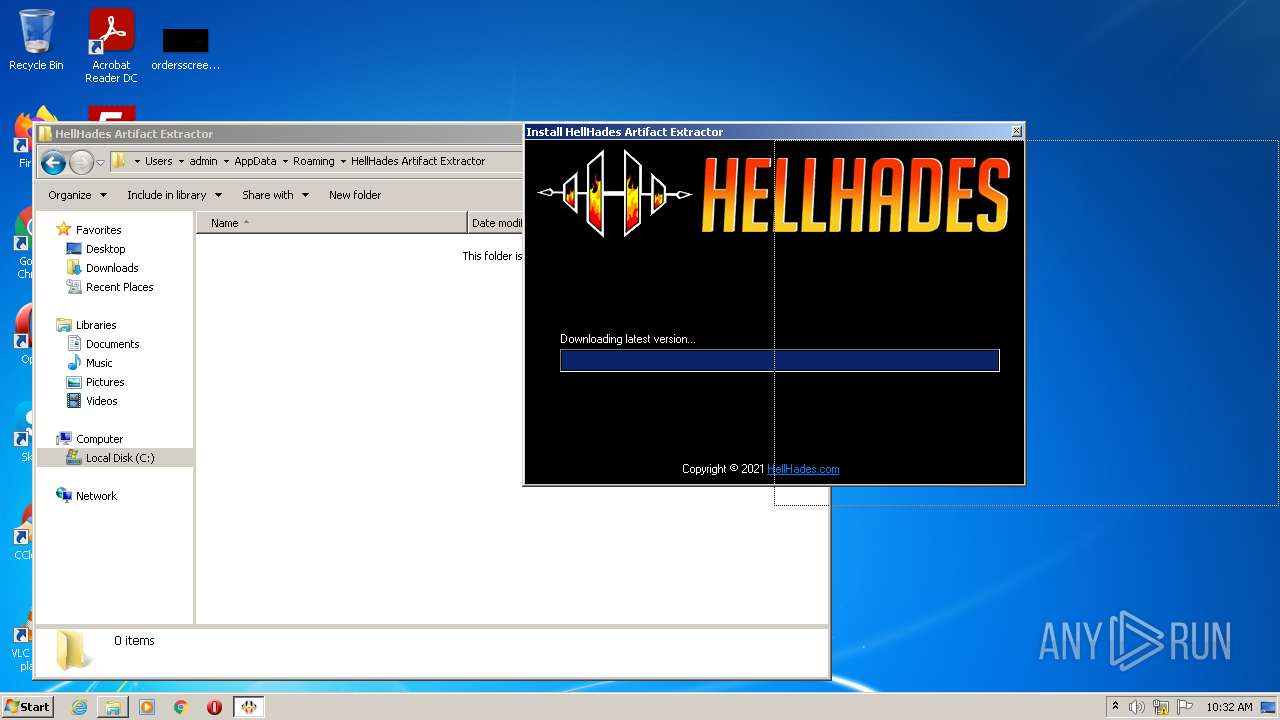Image resolution: width=1280 pixels, height=720 pixels.
Task: Expand dropdown arrow after Roaming breadcrumb
Action: pyautogui.click(x=343, y=161)
